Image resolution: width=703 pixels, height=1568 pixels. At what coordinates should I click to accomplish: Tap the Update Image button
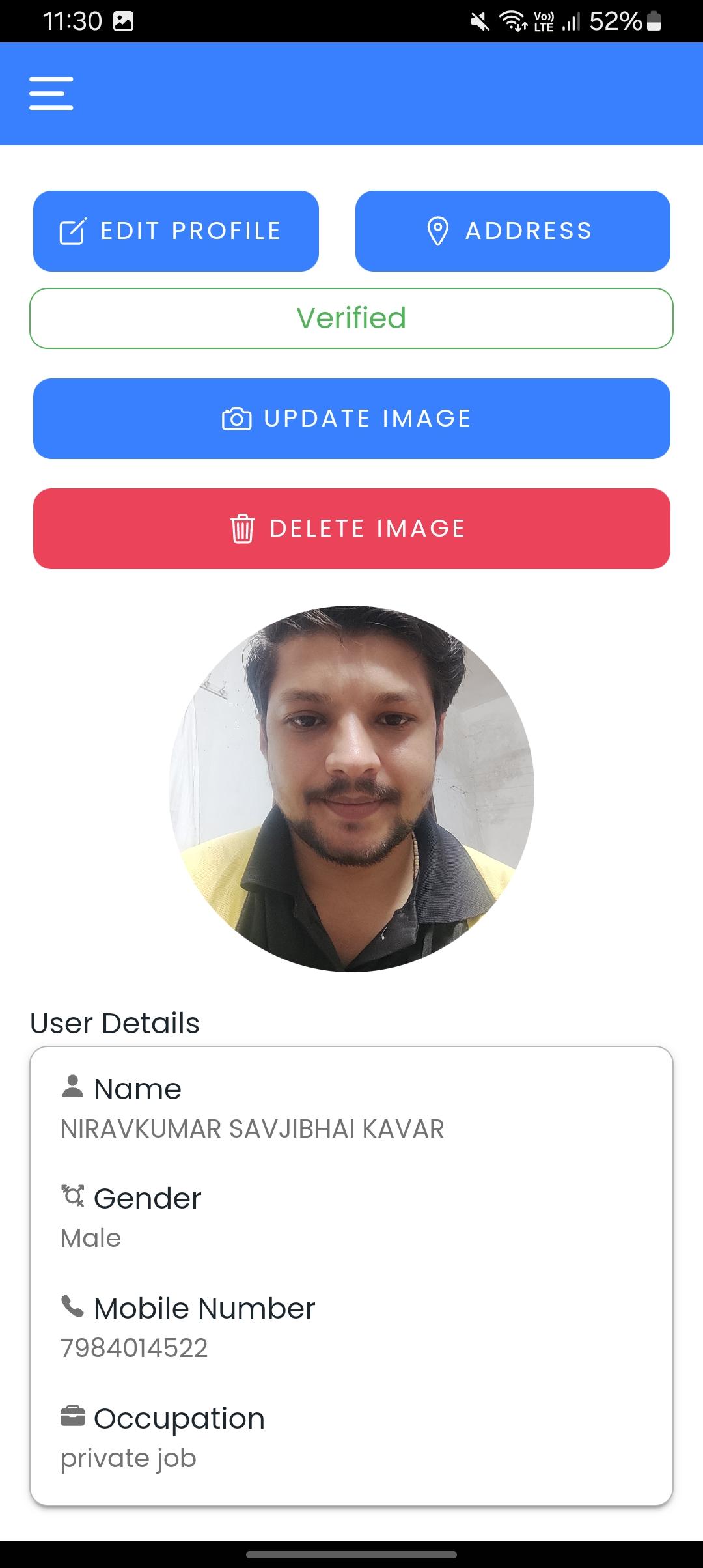coord(351,419)
